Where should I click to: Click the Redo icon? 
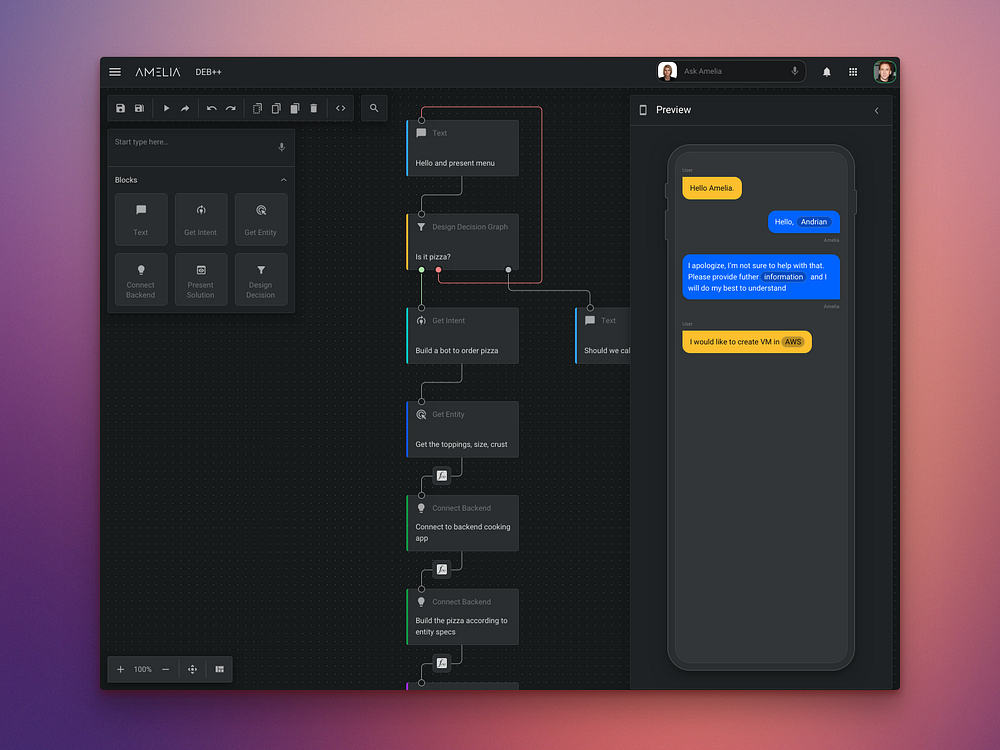[231, 108]
